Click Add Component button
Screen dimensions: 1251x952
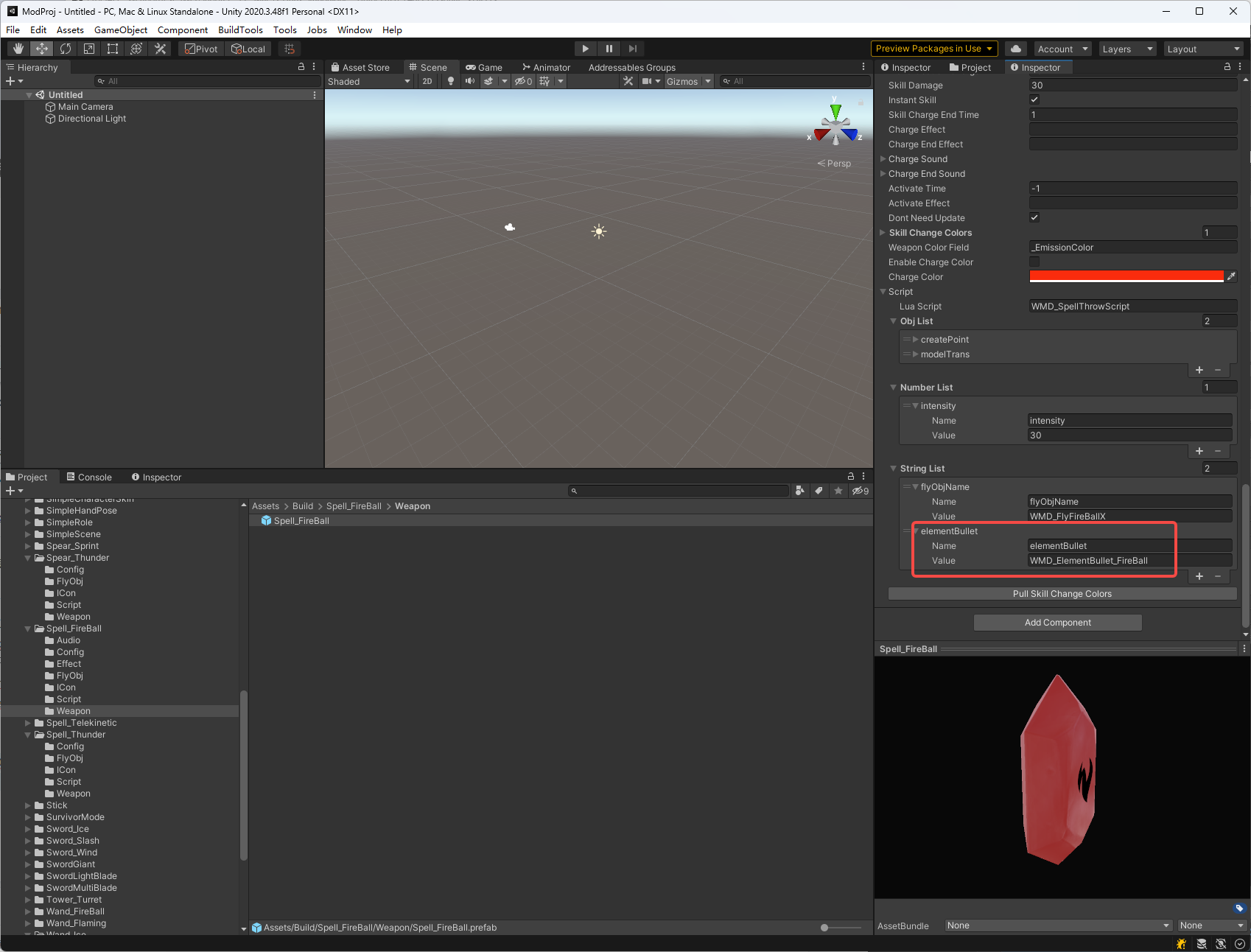tap(1058, 623)
